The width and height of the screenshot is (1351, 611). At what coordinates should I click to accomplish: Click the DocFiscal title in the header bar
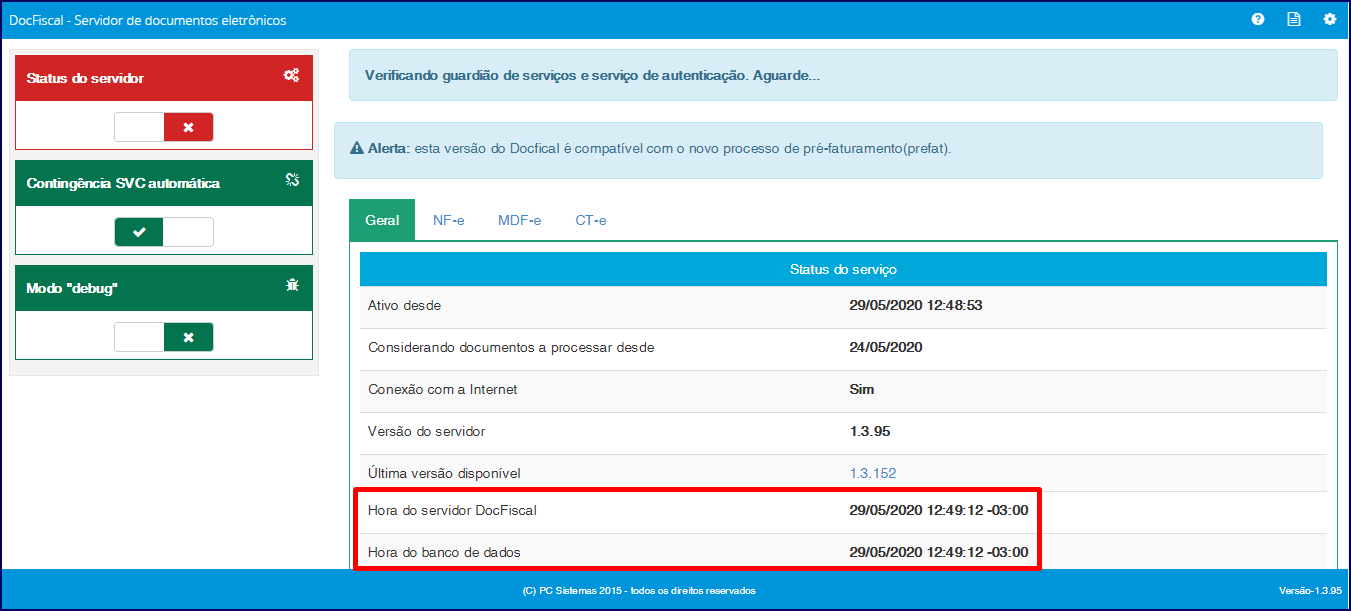click(x=147, y=20)
